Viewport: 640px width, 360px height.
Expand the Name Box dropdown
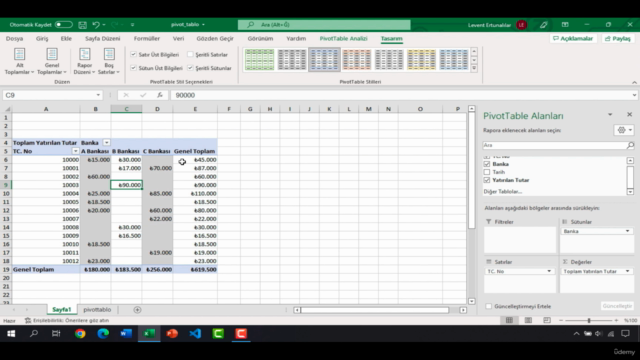98,95
